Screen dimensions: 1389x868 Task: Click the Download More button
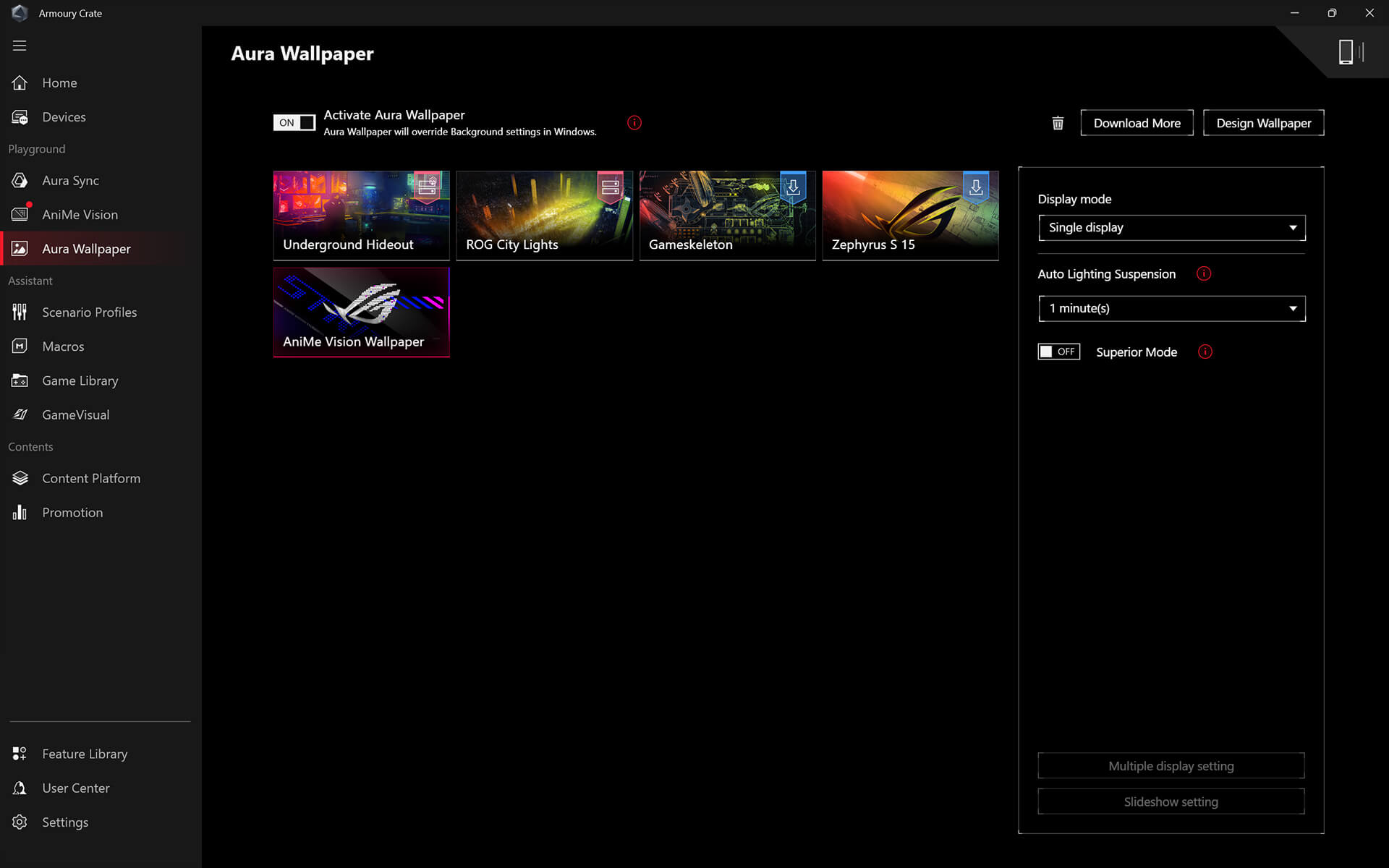[x=1137, y=123]
